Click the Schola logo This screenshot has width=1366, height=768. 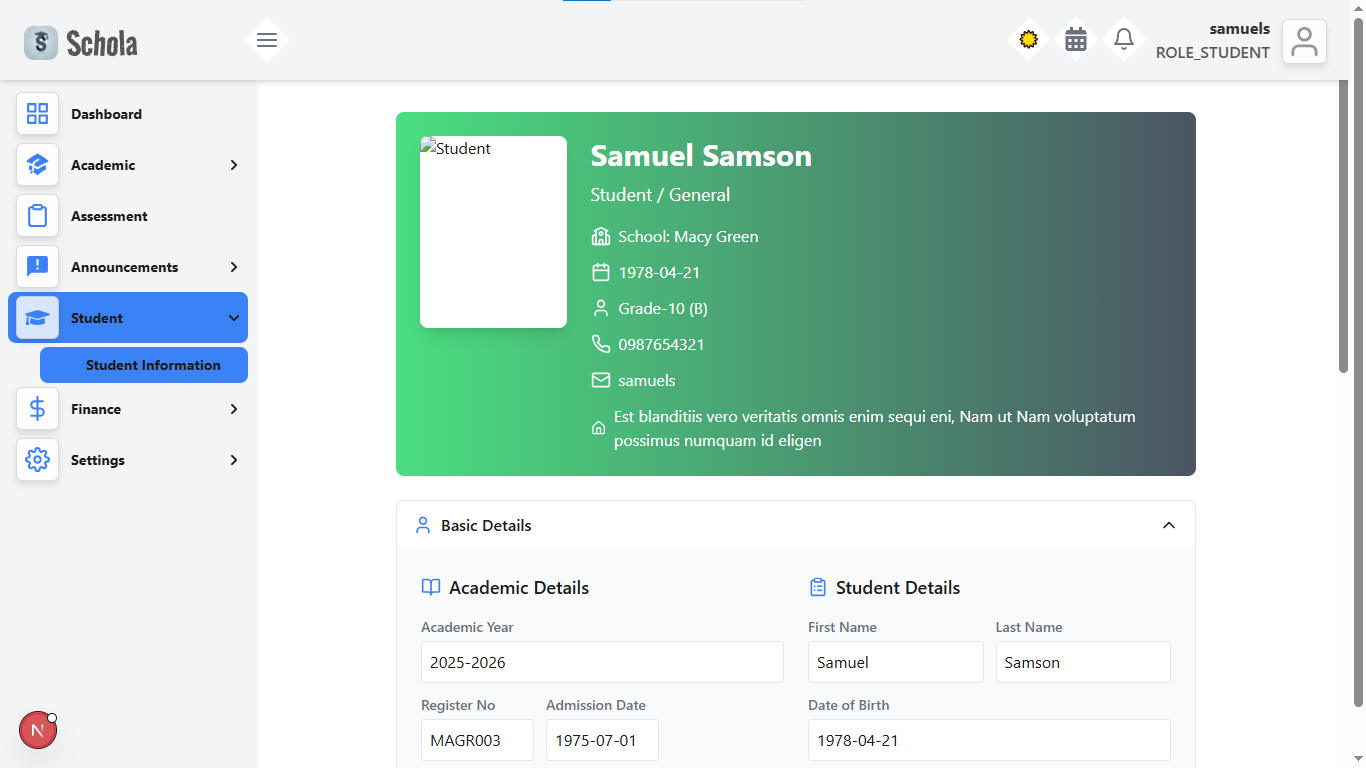[80, 42]
